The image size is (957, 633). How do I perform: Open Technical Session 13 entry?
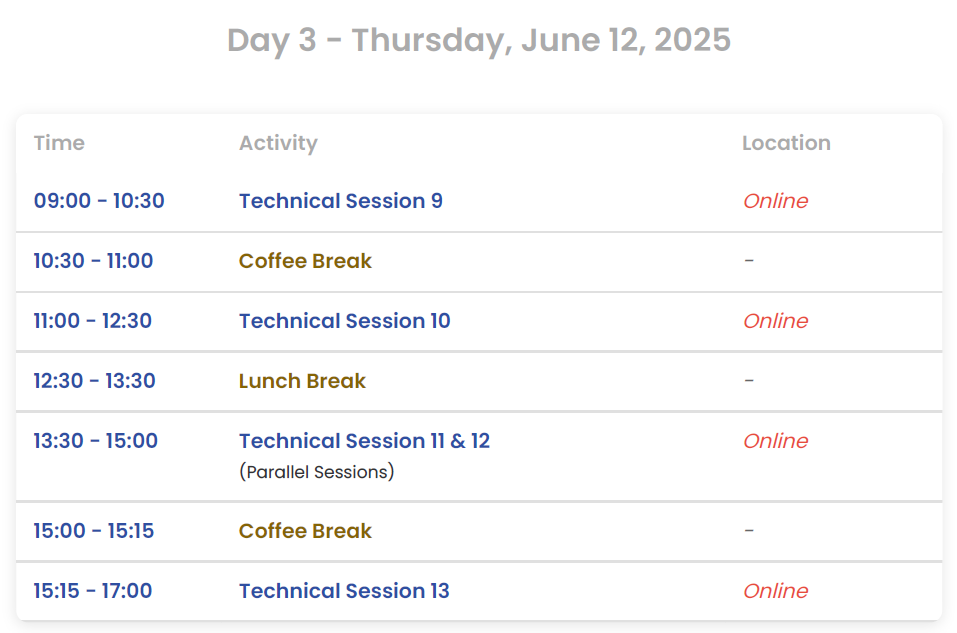tap(344, 591)
